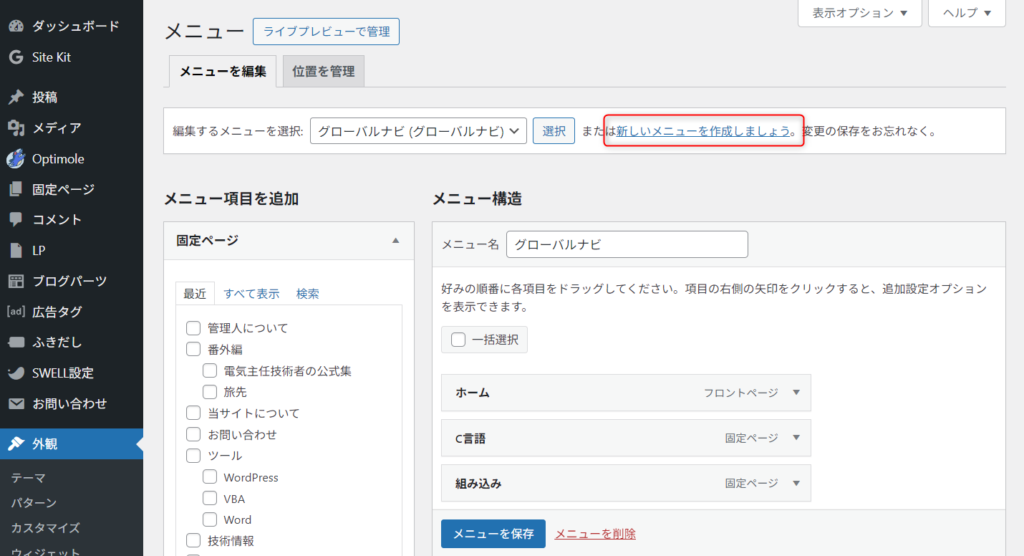The width and height of the screenshot is (1024, 556).
Task: Tick the WordPress page checkbox
Action: point(210,478)
